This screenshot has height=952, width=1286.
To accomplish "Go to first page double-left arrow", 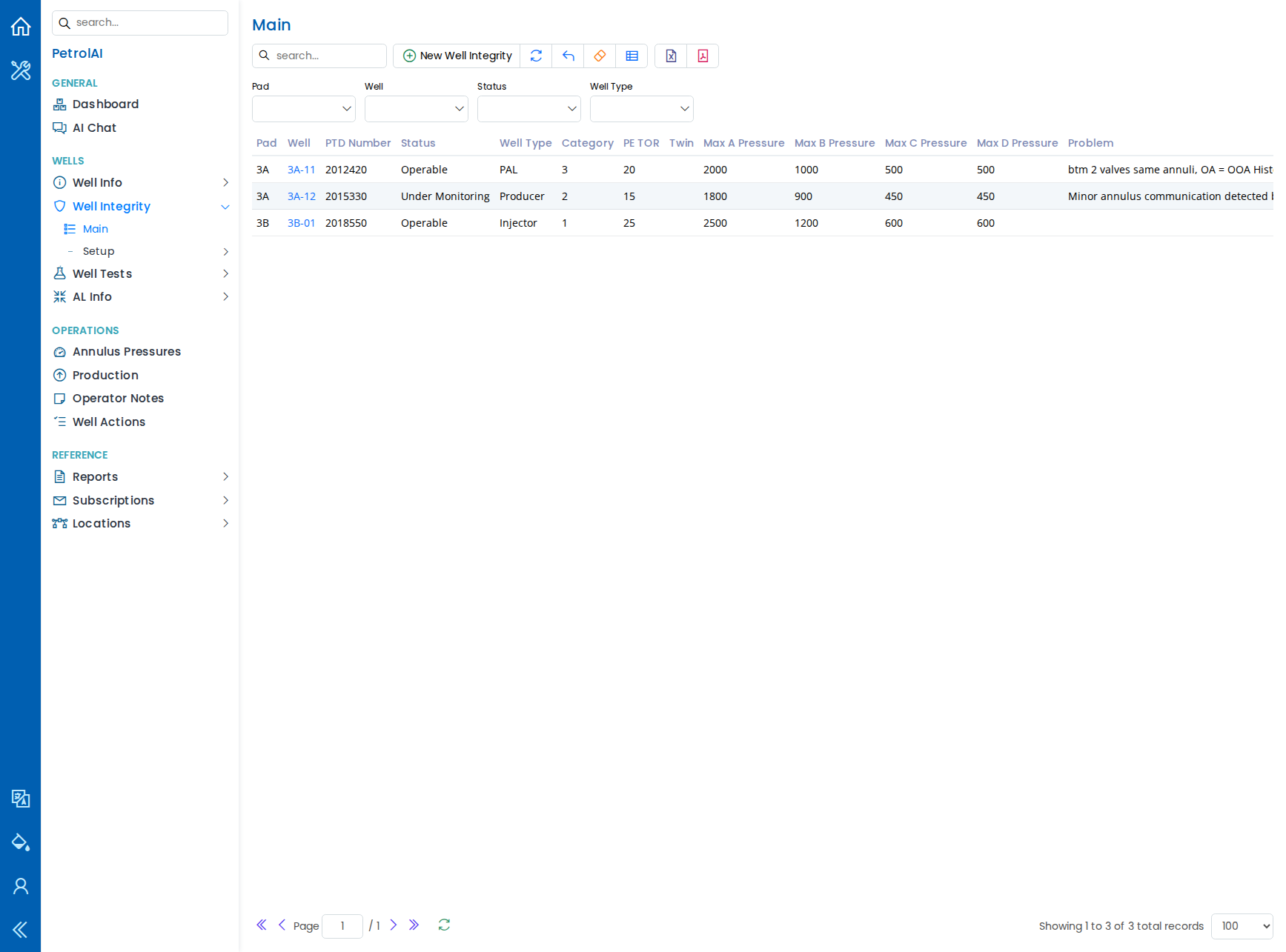I will pos(262,925).
